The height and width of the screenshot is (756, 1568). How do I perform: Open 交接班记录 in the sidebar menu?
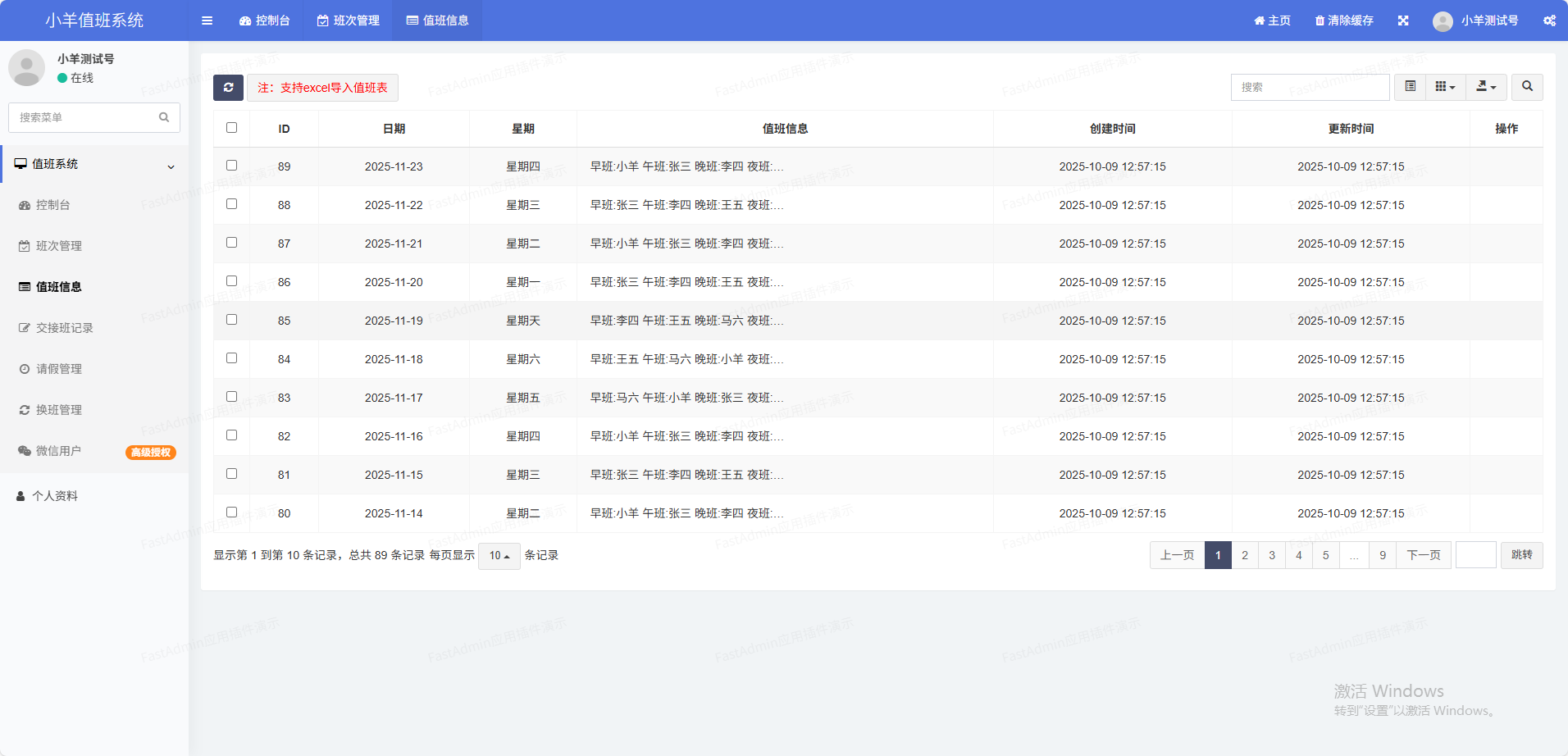(64, 328)
